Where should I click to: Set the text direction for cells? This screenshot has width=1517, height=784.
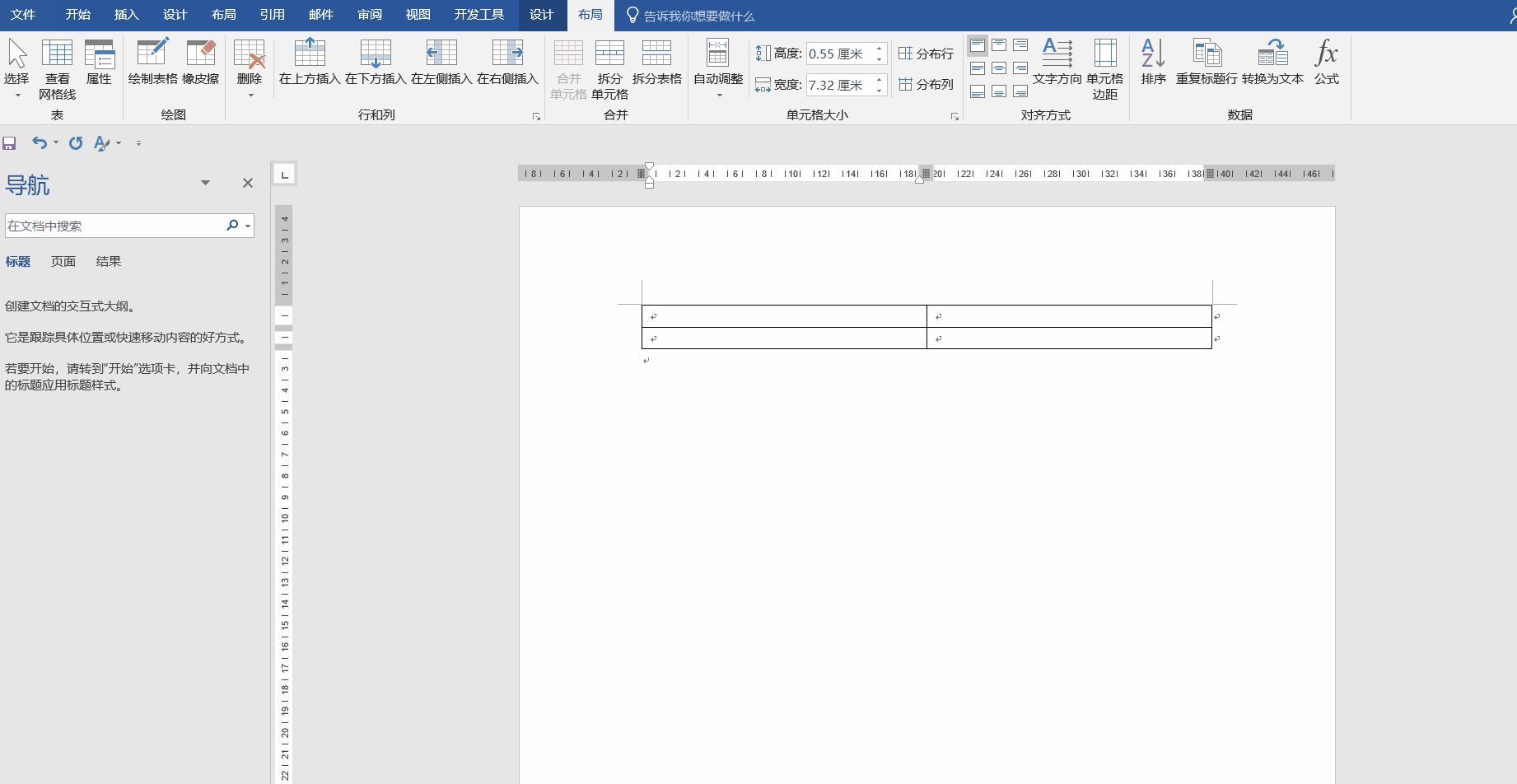click(1057, 62)
